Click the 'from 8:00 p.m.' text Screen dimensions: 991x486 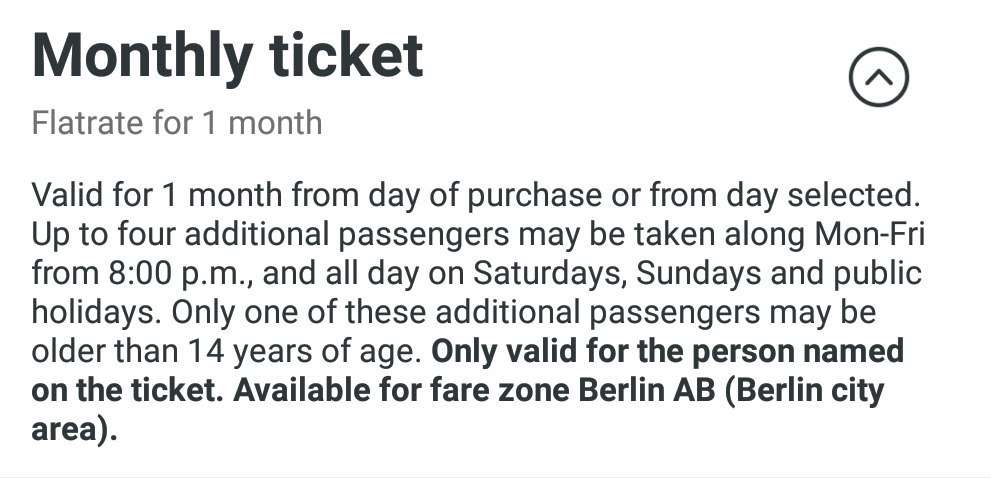pos(143,274)
